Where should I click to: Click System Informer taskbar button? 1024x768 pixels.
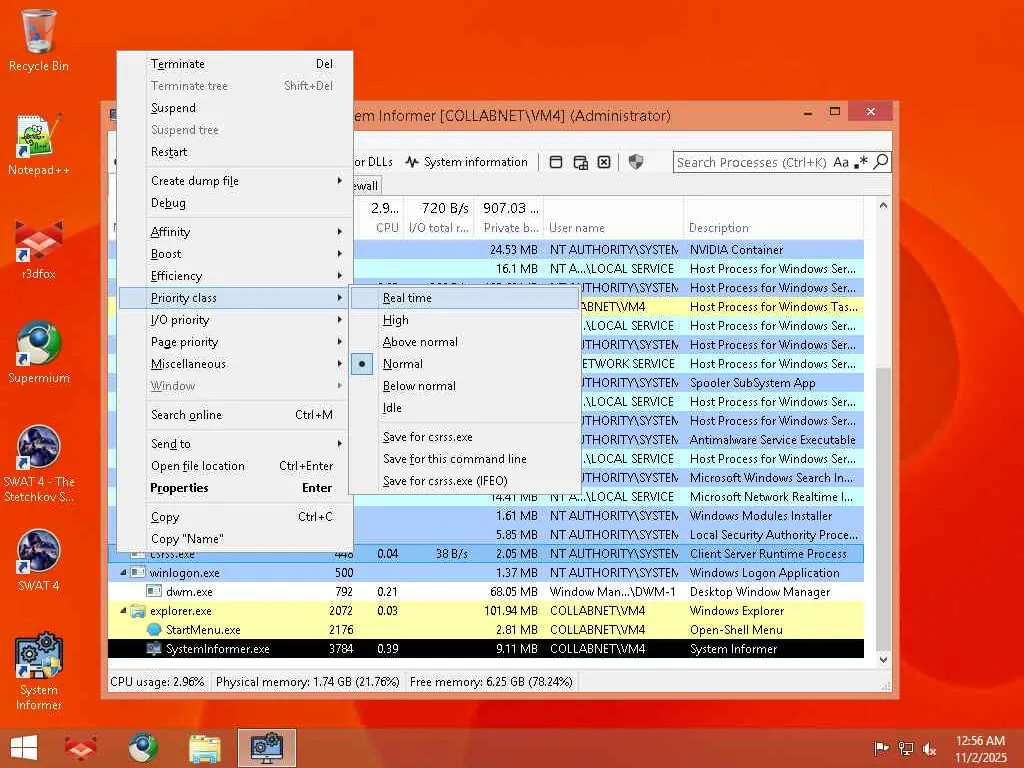(266, 748)
